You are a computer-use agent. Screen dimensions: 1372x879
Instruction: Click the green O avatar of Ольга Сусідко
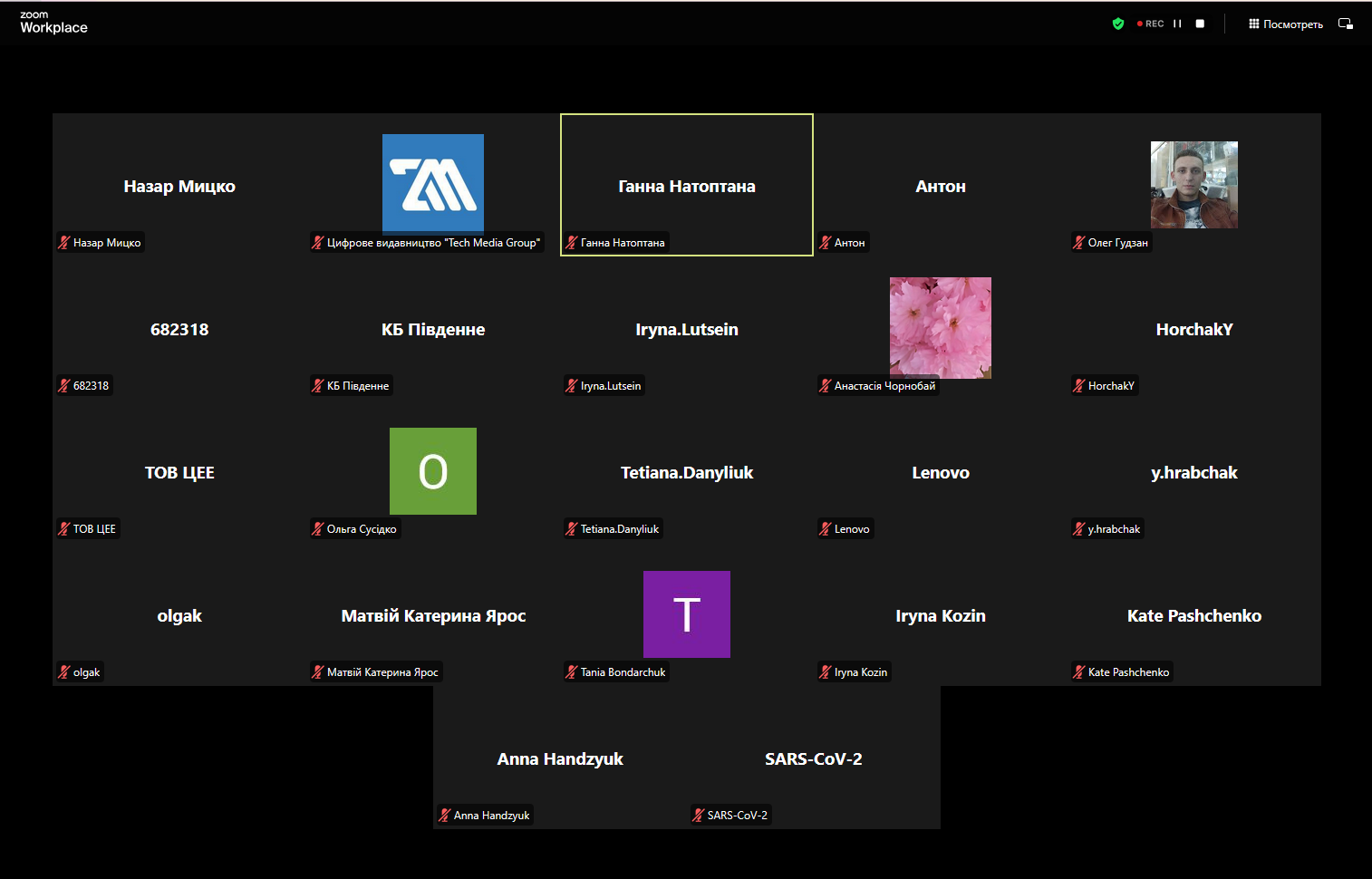tap(433, 471)
